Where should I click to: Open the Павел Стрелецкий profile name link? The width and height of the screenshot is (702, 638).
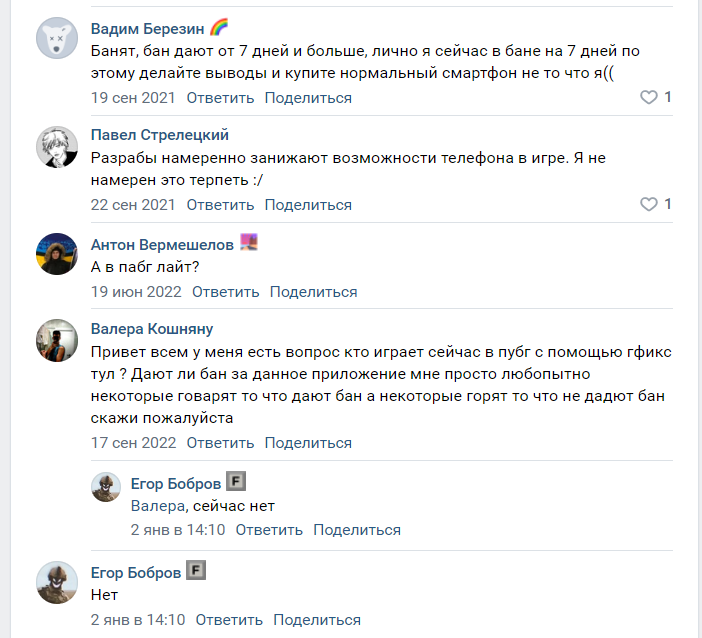(160, 135)
